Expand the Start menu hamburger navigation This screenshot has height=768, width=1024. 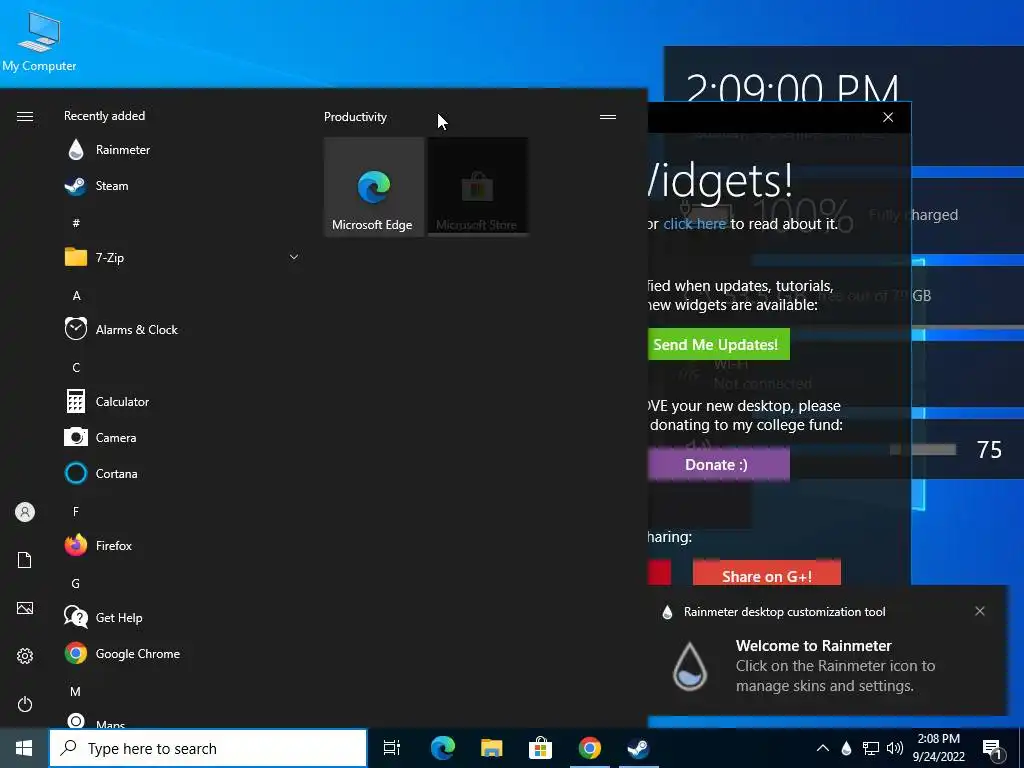(25, 116)
